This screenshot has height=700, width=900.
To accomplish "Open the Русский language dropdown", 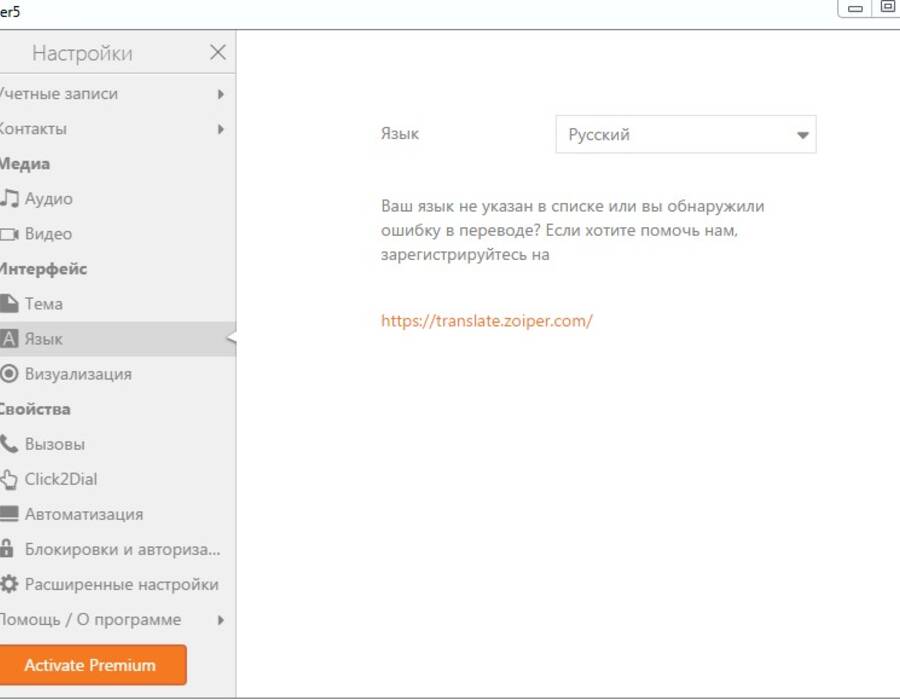I will (686, 135).
